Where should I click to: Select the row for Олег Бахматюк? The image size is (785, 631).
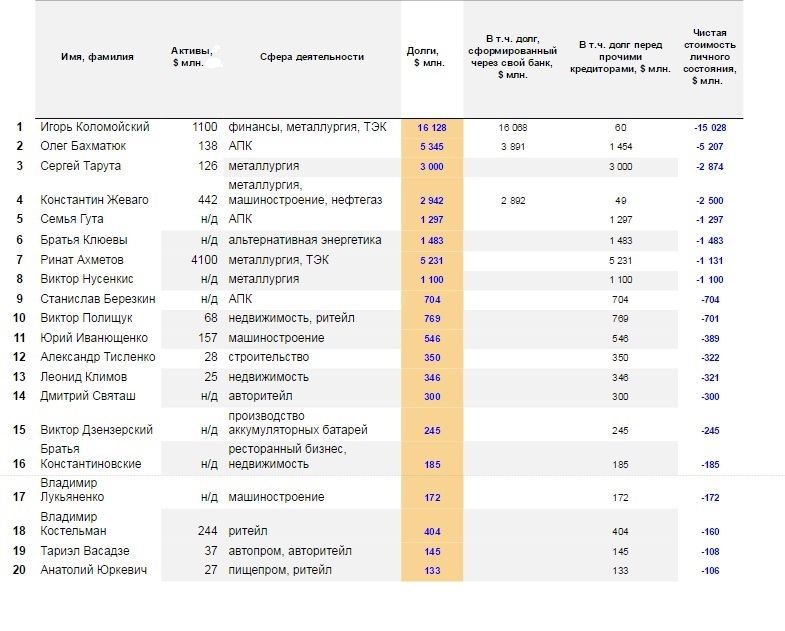point(380,146)
